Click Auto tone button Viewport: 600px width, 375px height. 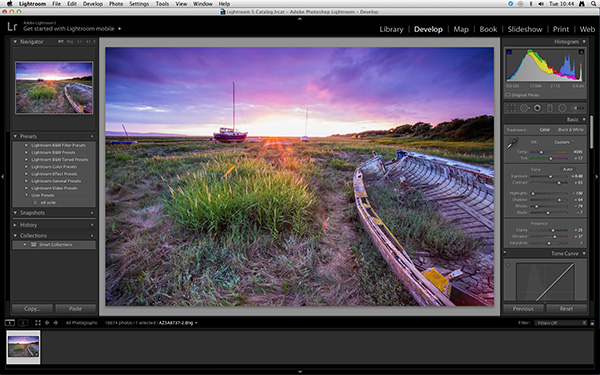pyautogui.click(x=567, y=169)
